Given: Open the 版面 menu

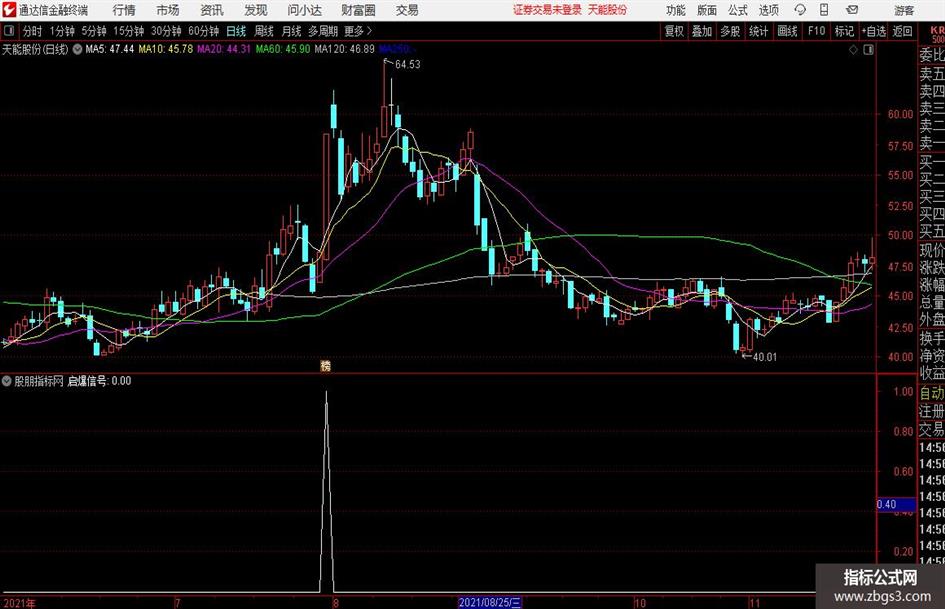Looking at the screenshot, I should [707, 10].
